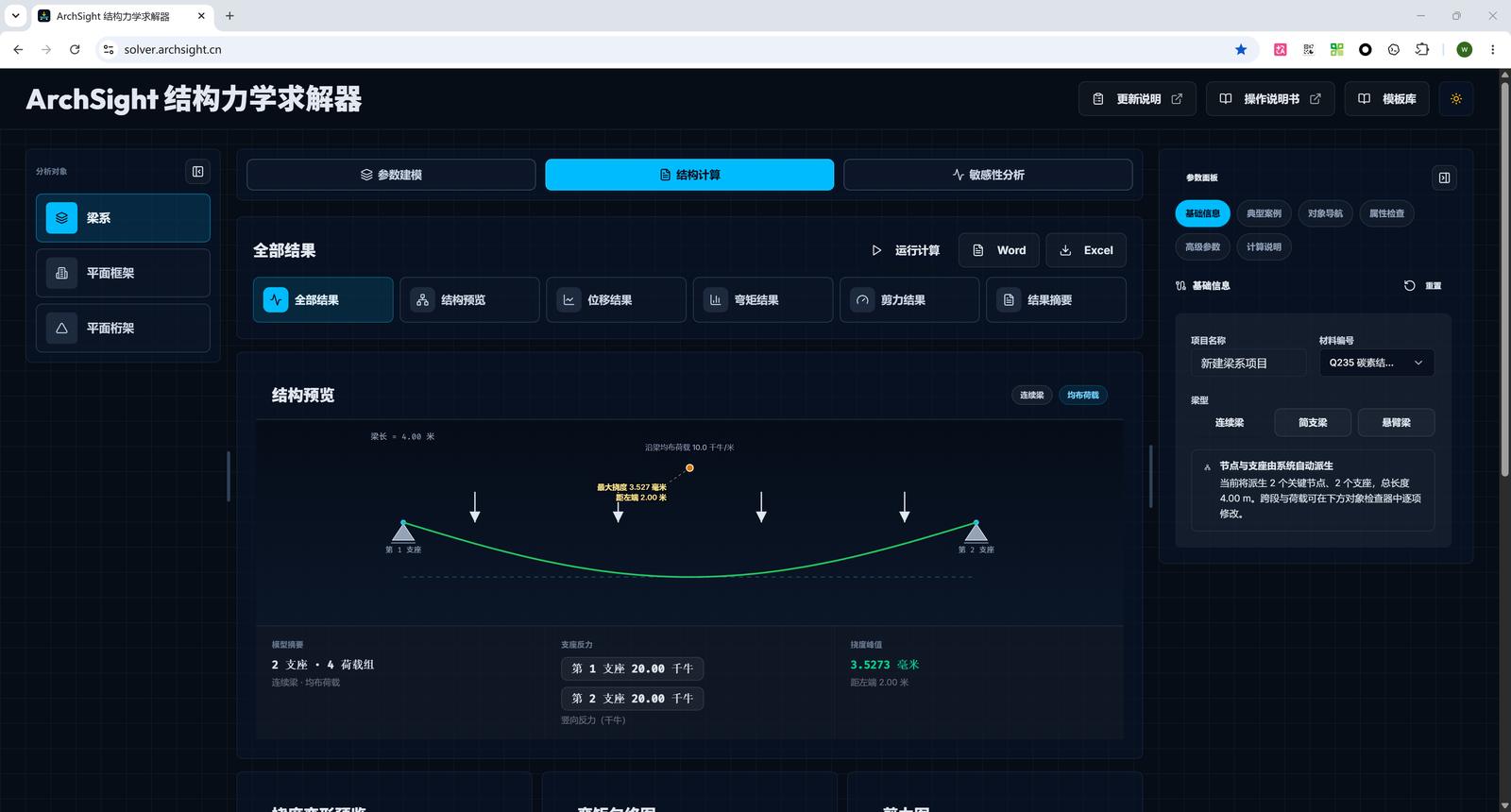Click the '3.5273 毫米' deflection peak value
This screenshot has width=1511, height=812.
coord(885,665)
